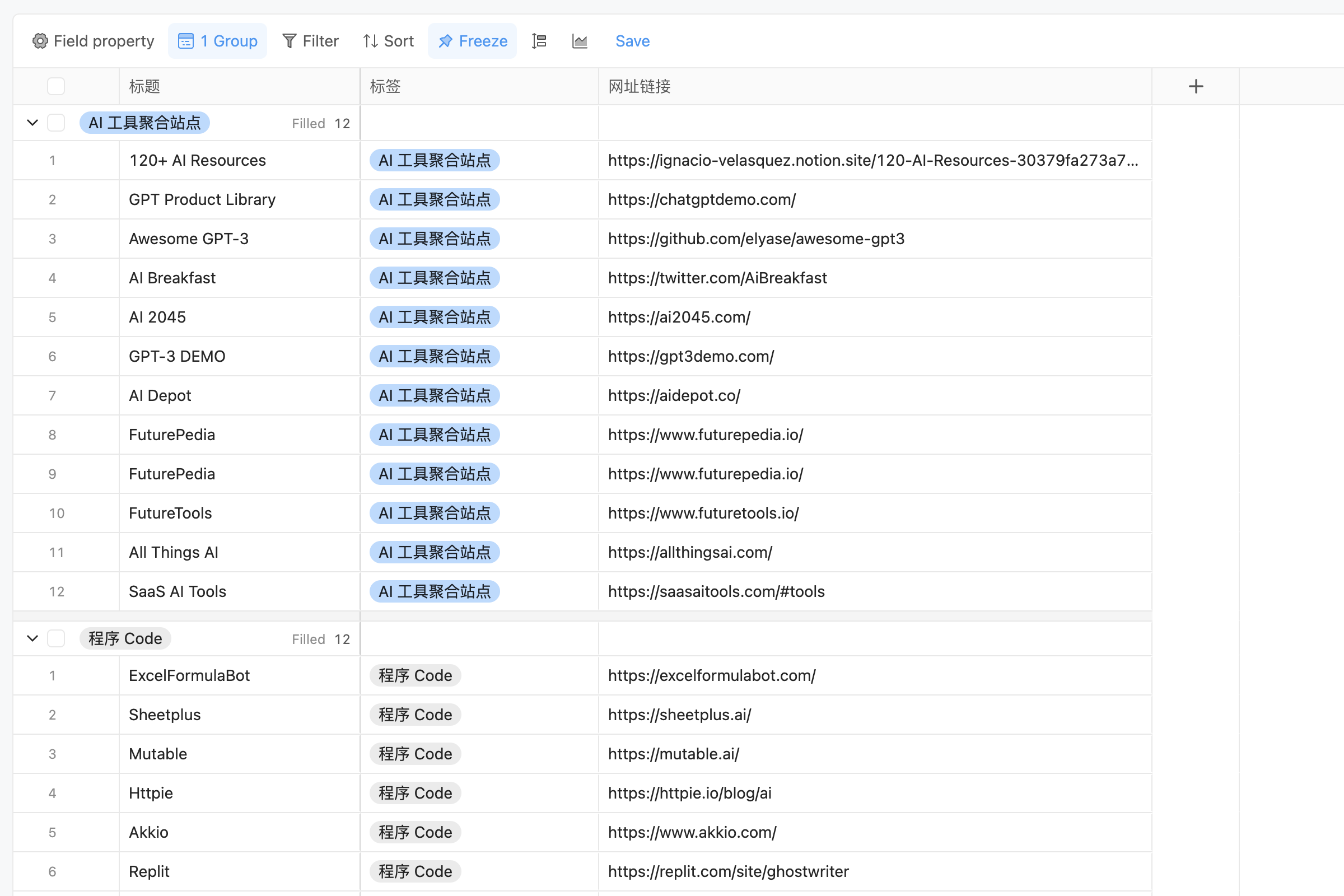Open the chatgptdemo.com link

701,199
